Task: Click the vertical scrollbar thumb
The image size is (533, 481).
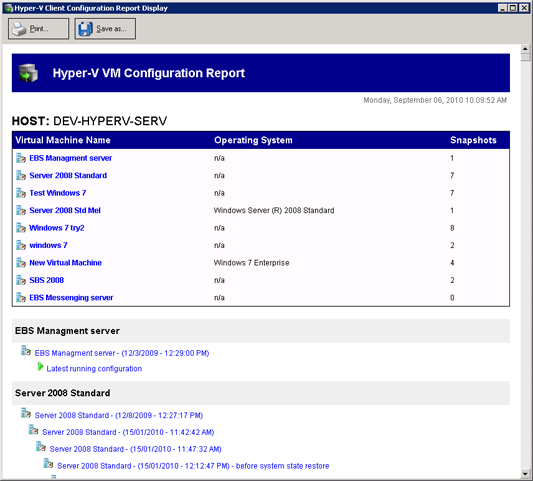Action: point(525,57)
